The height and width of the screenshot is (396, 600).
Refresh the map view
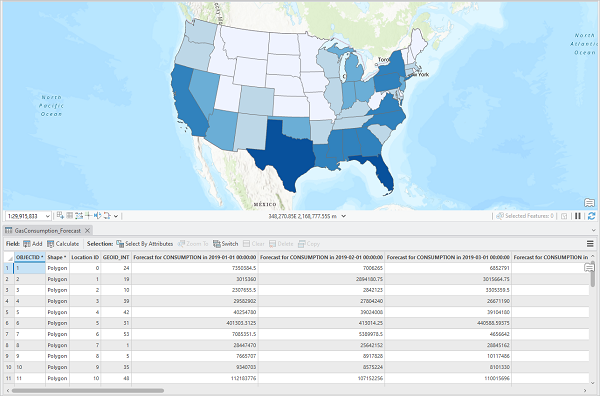[592, 216]
